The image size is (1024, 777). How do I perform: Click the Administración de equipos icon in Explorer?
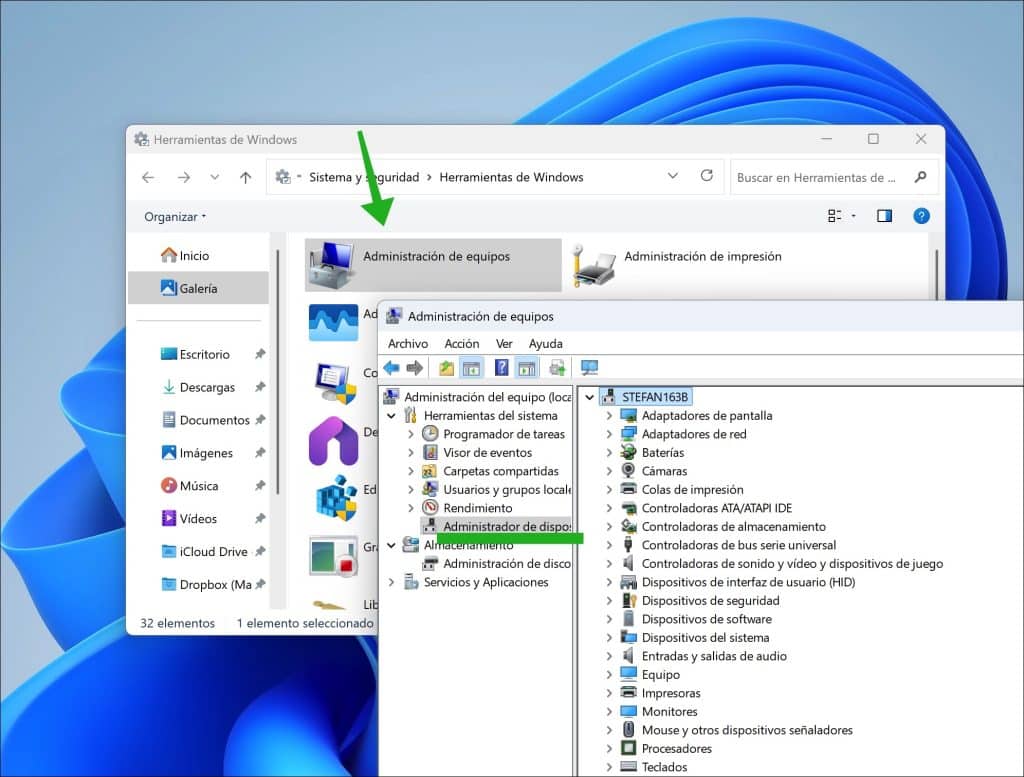click(332, 265)
